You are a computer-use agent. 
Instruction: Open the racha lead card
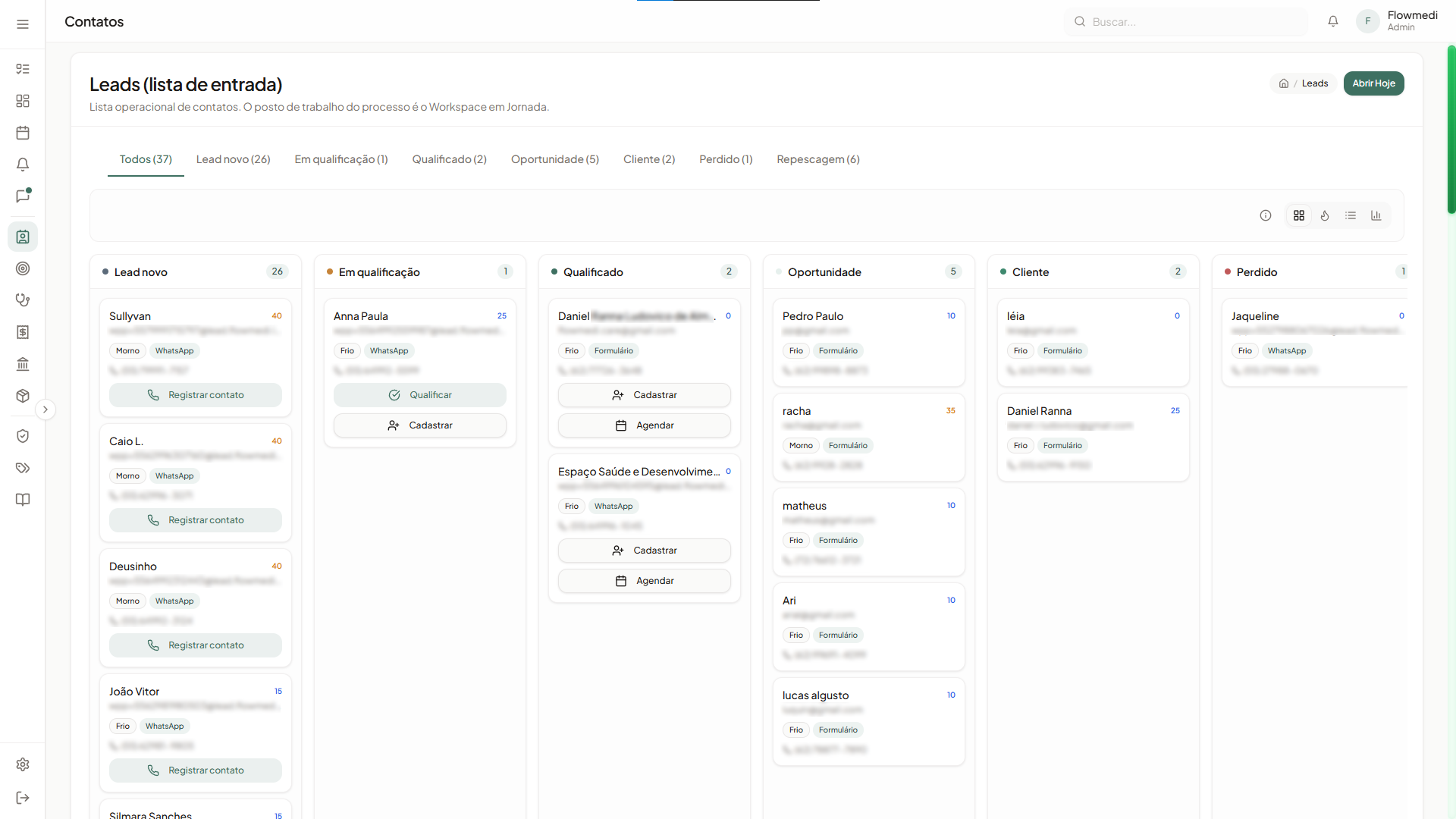[x=869, y=438]
